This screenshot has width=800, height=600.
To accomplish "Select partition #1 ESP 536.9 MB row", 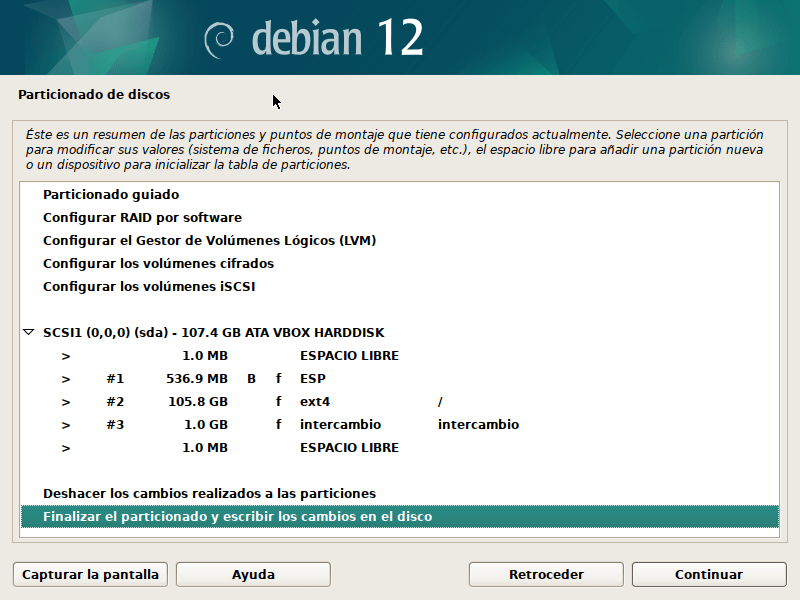I will click(399, 379).
